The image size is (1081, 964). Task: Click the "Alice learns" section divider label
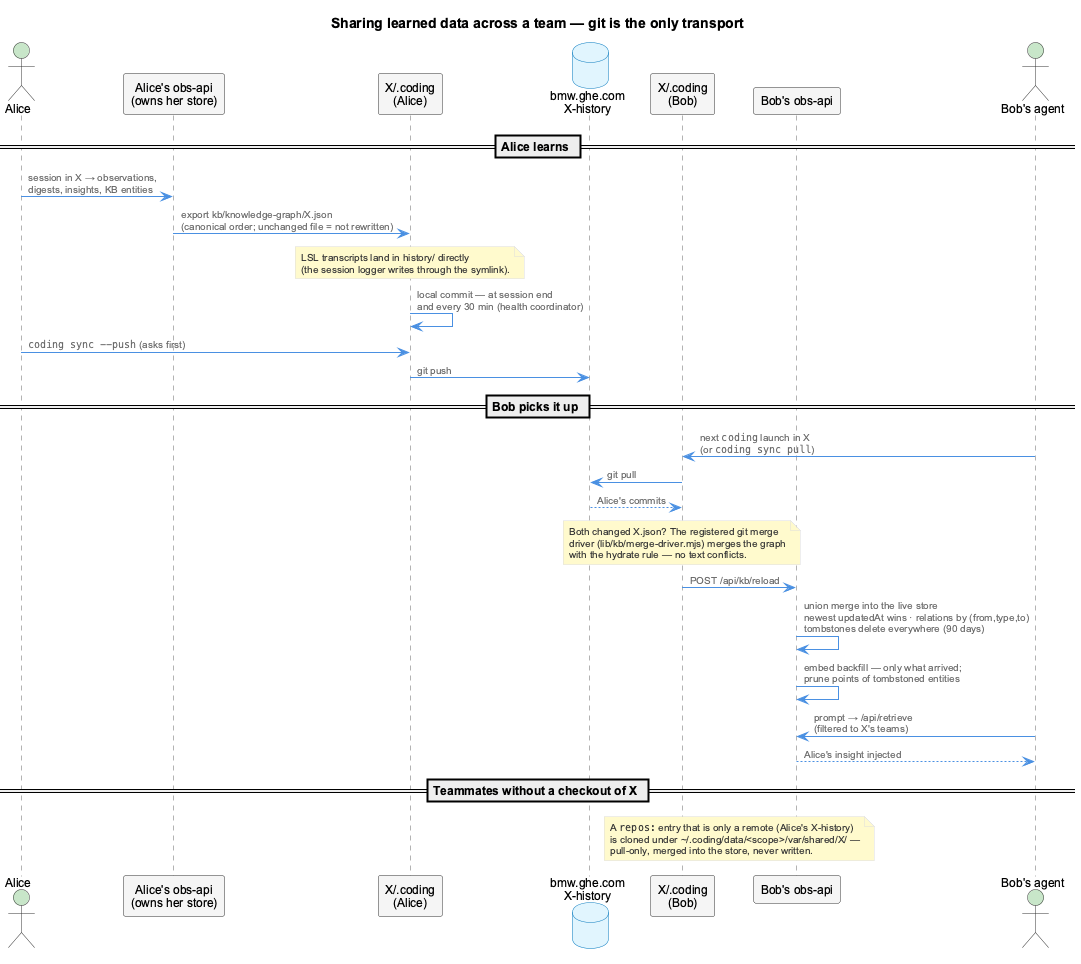coord(538,147)
